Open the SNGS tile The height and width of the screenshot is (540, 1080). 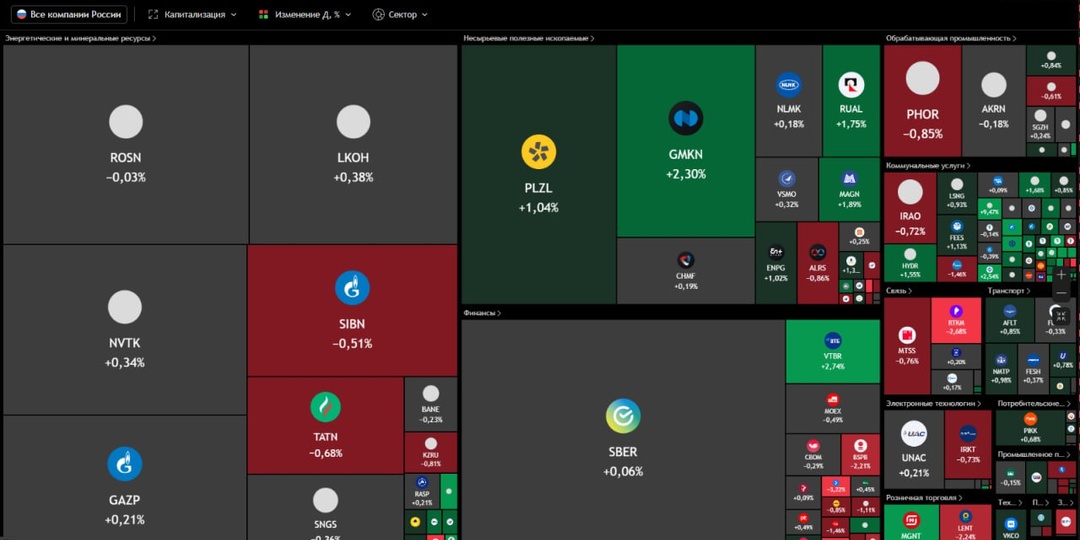tap(325, 508)
